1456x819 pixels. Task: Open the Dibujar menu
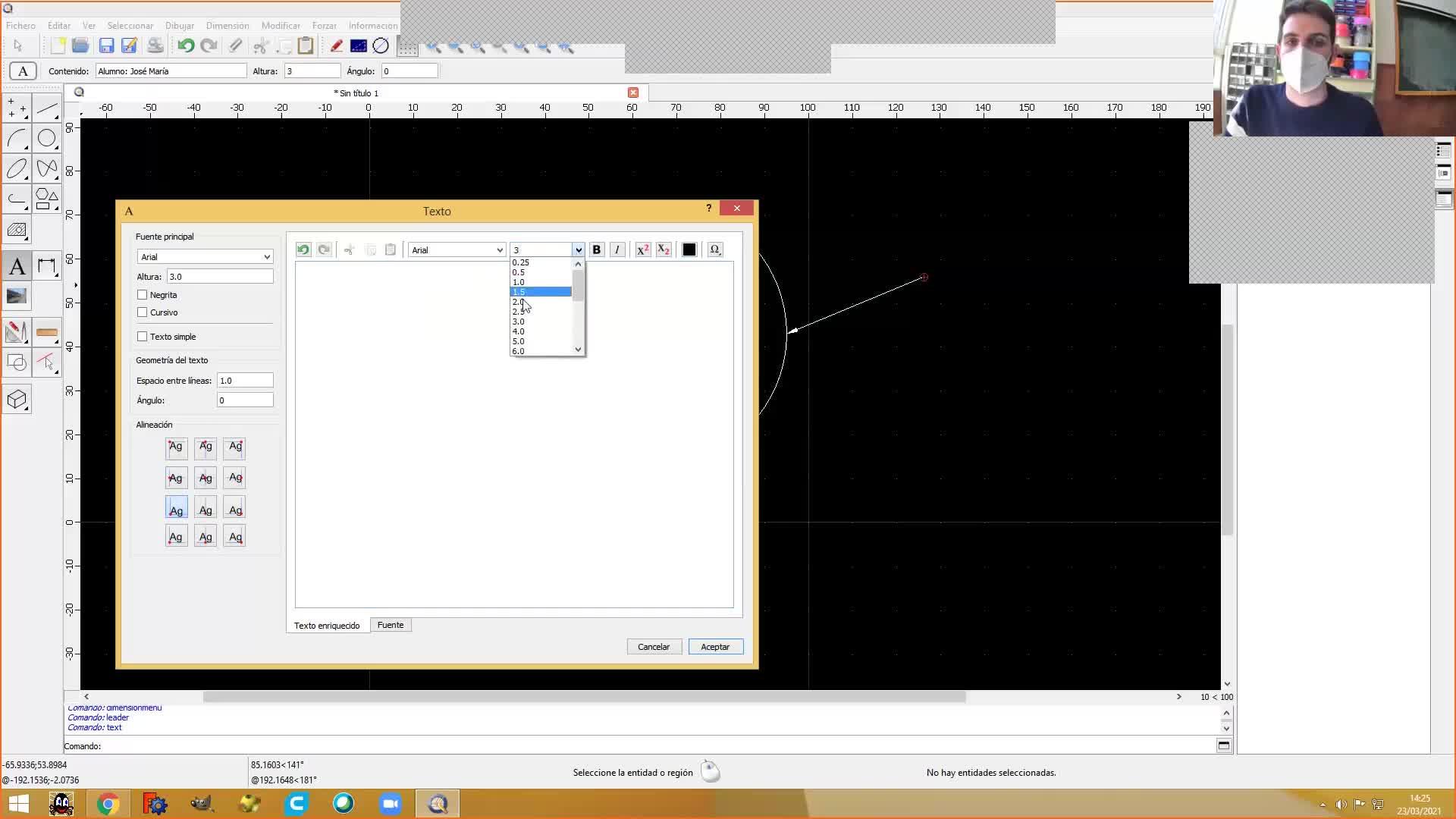pyautogui.click(x=180, y=26)
